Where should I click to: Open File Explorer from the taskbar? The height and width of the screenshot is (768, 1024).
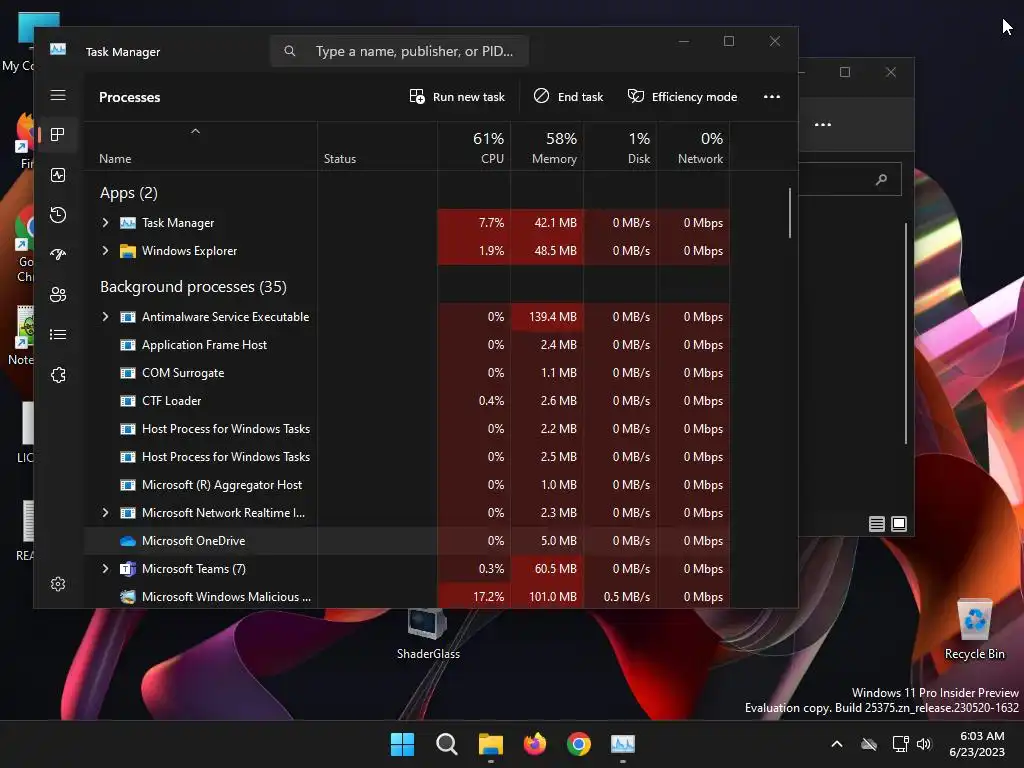tap(490, 744)
